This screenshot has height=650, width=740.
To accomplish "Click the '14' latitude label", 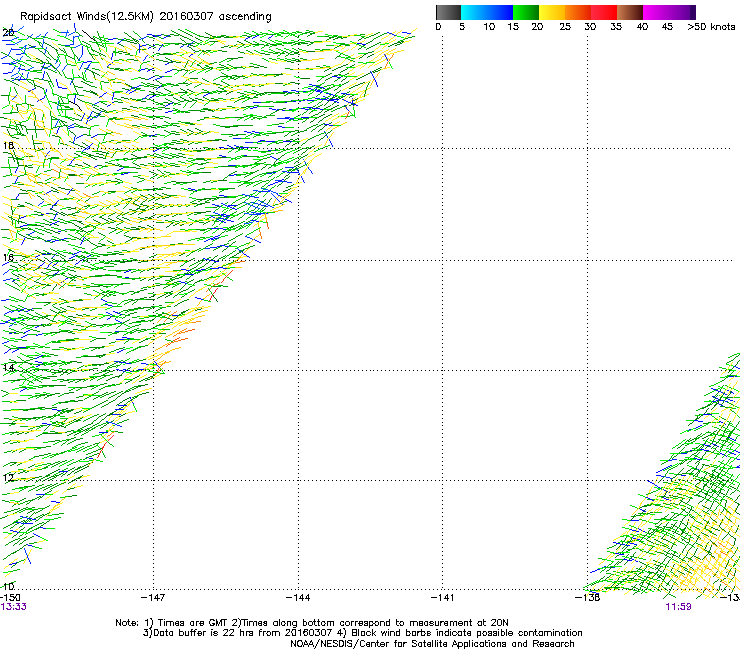I will [8, 368].
